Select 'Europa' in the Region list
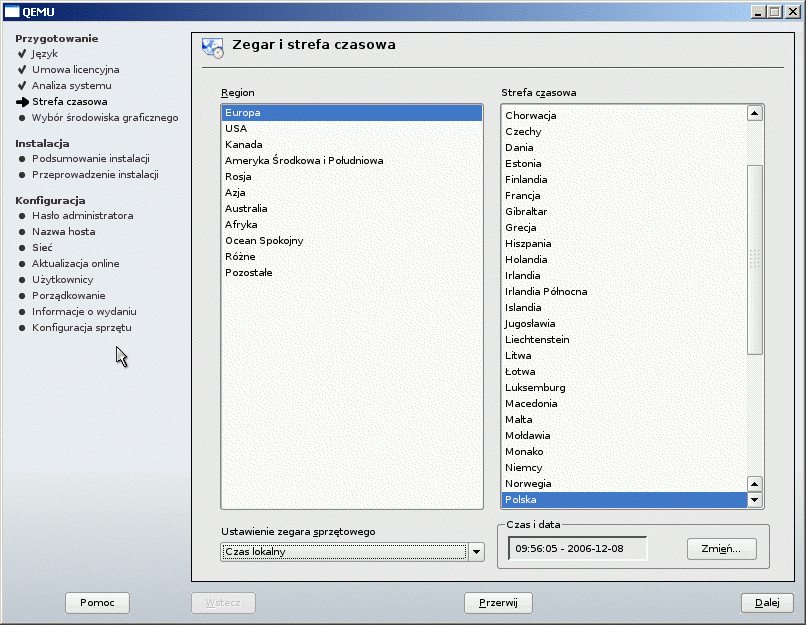806x625 pixels. pyautogui.click(x=351, y=113)
